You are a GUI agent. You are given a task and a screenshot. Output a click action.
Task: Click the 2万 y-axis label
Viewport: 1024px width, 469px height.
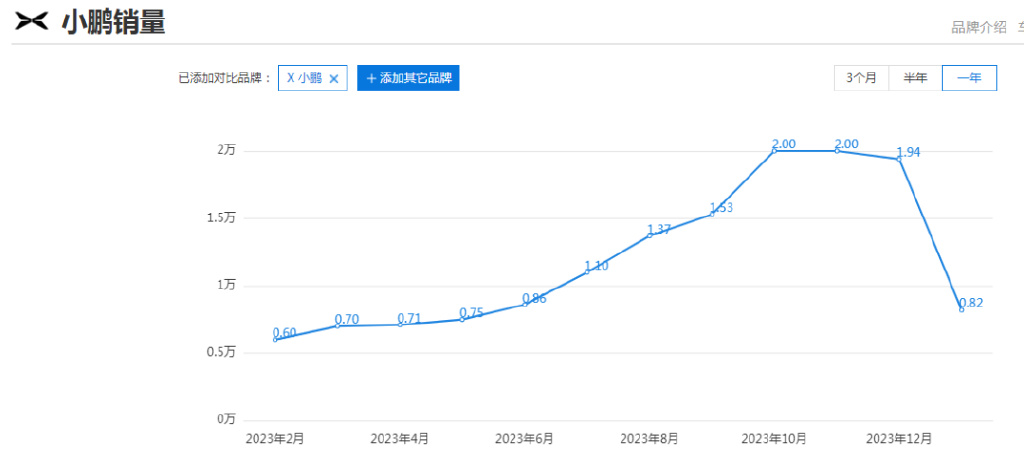[227, 150]
